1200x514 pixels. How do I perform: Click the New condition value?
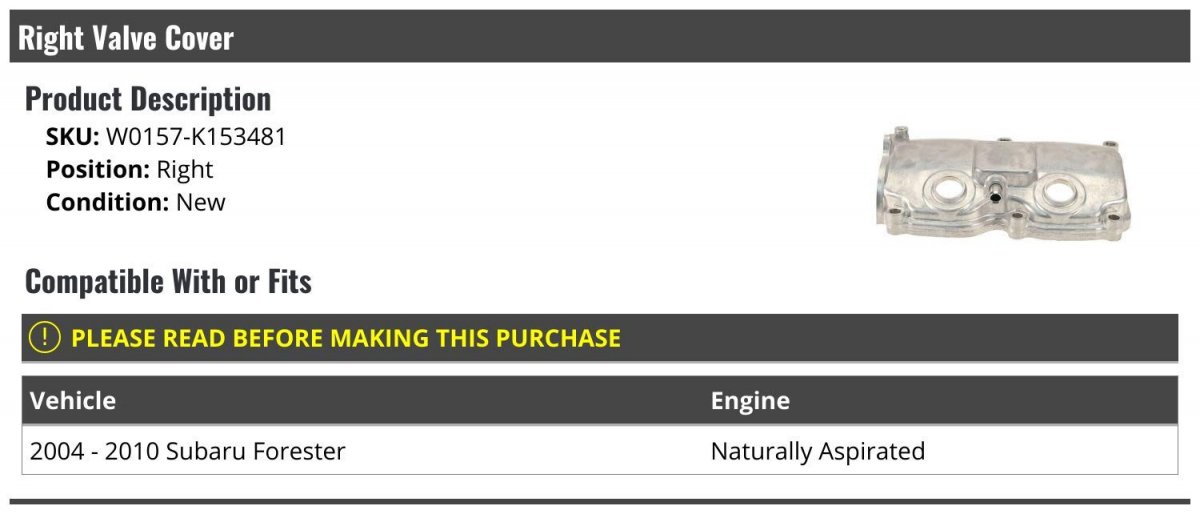(x=201, y=202)
